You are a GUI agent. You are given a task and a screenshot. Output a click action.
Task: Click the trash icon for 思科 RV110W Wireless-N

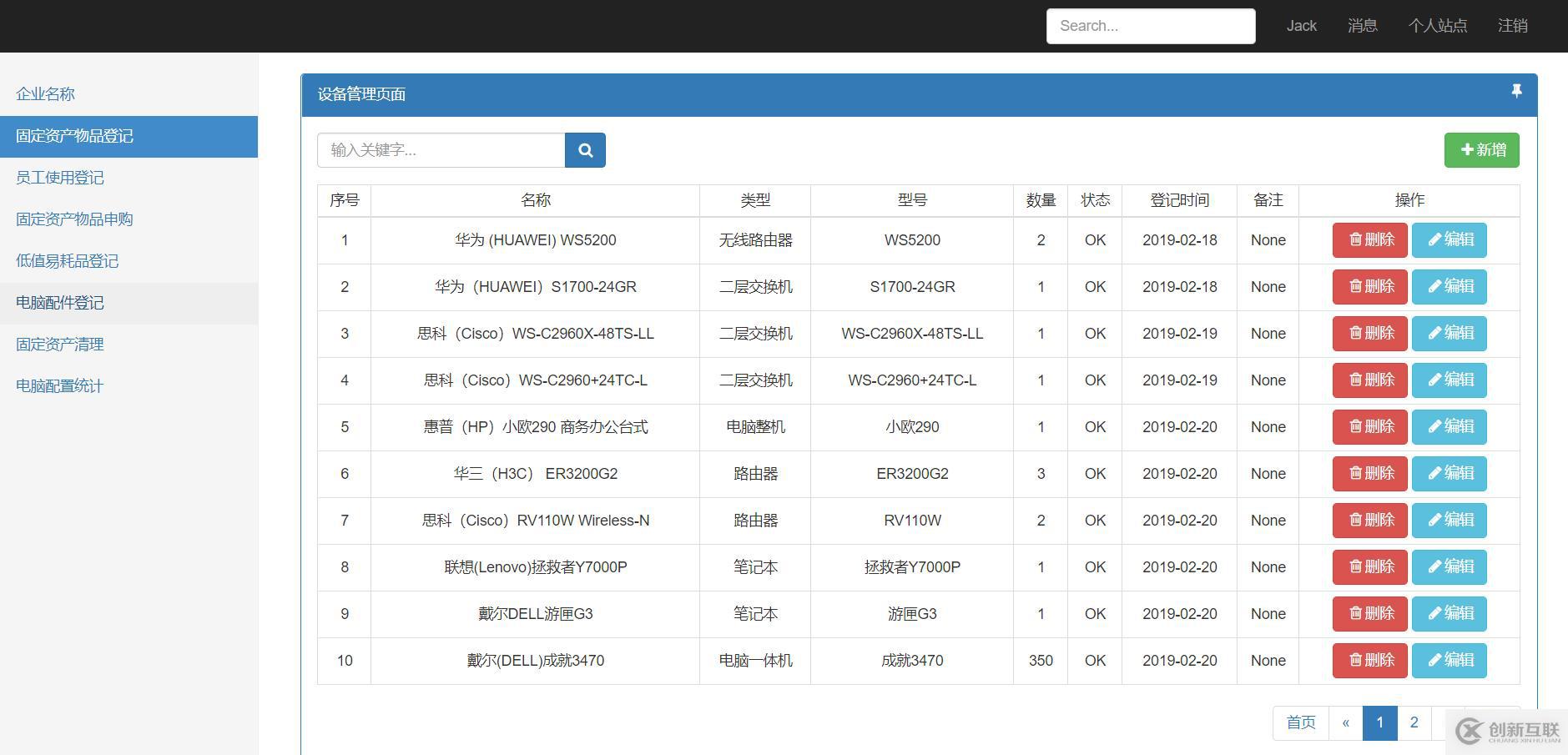(x=1354, y=520)
